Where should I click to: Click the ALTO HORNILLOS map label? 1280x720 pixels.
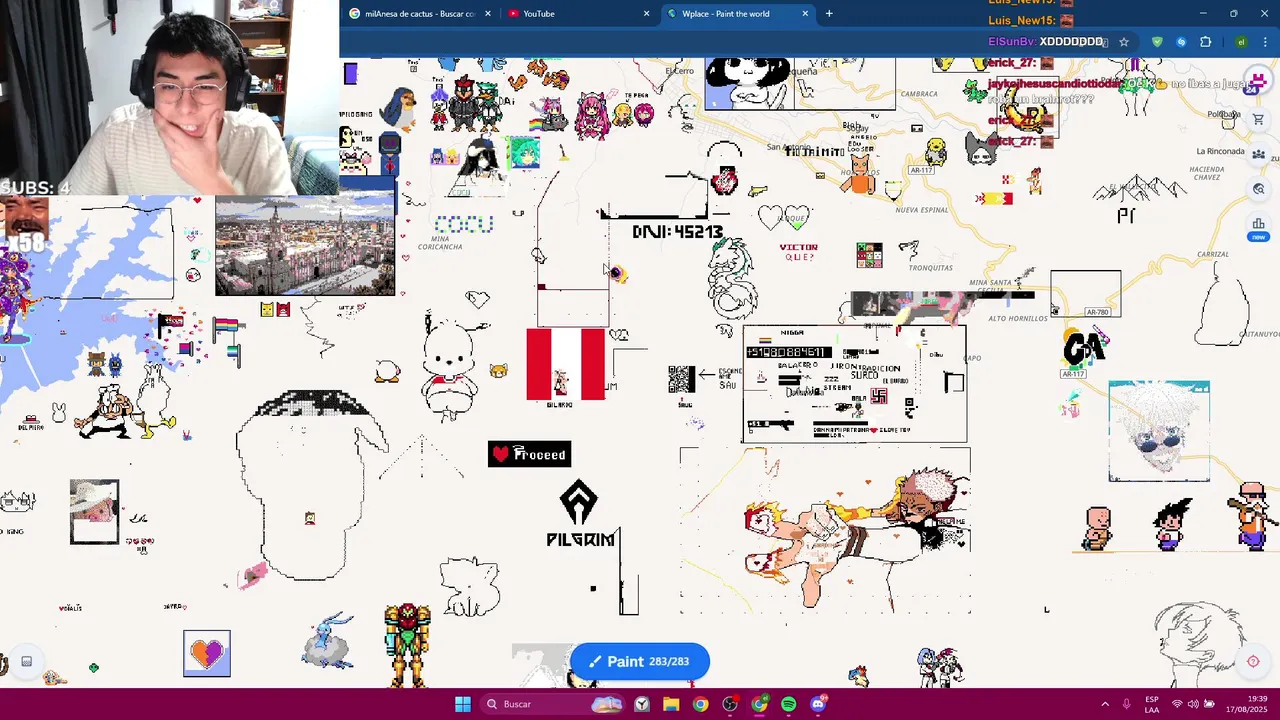pos(1018,319)
